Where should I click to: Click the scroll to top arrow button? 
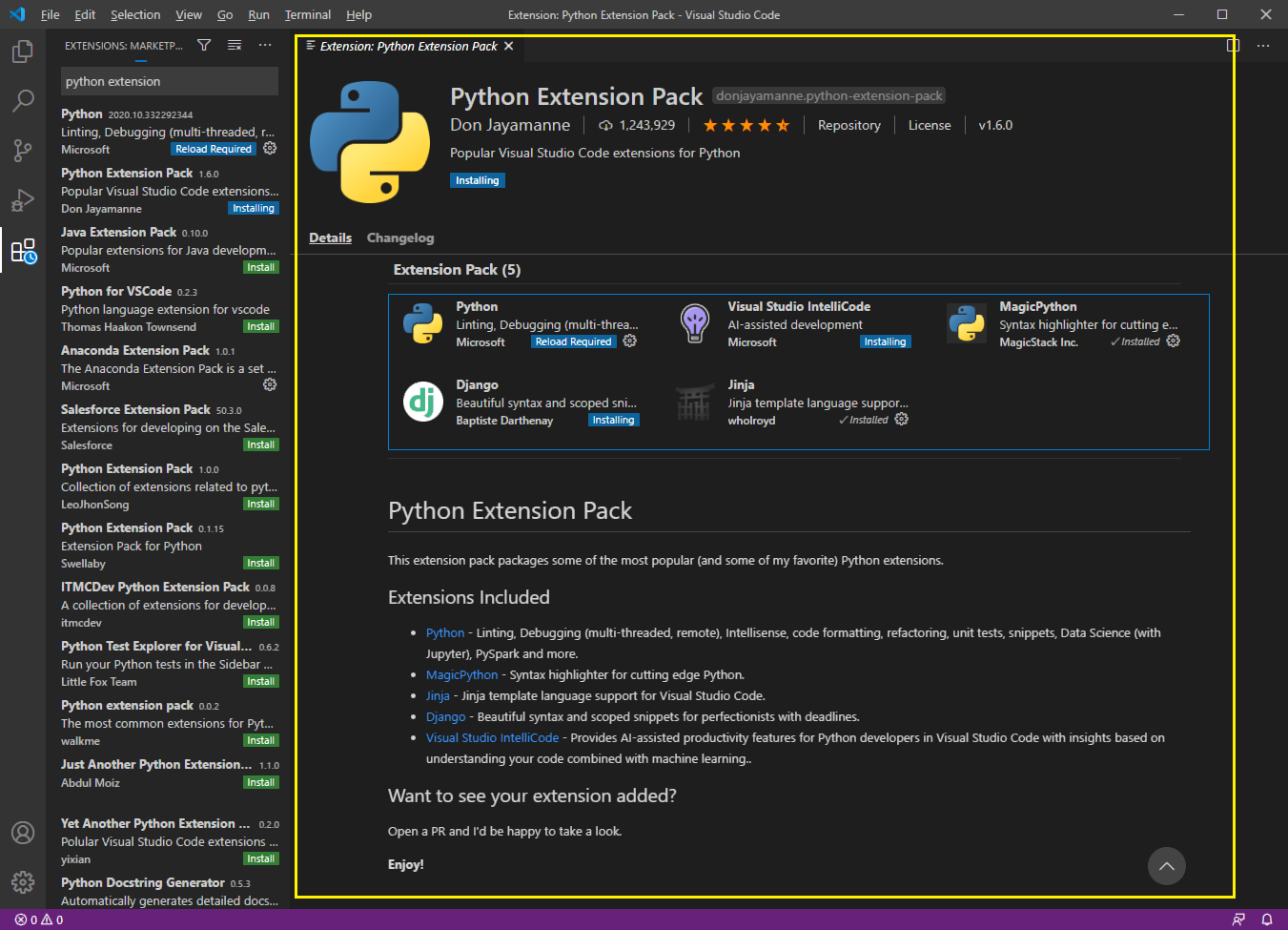[x=1166, y=866]
